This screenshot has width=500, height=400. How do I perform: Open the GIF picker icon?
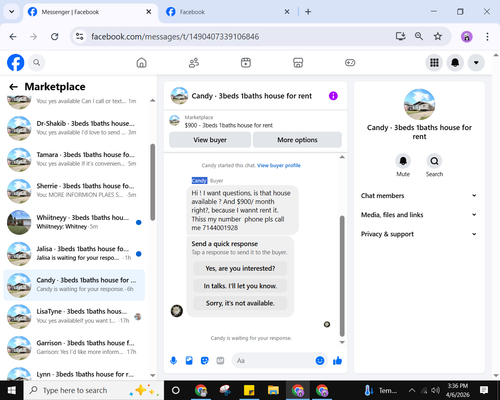220,360
